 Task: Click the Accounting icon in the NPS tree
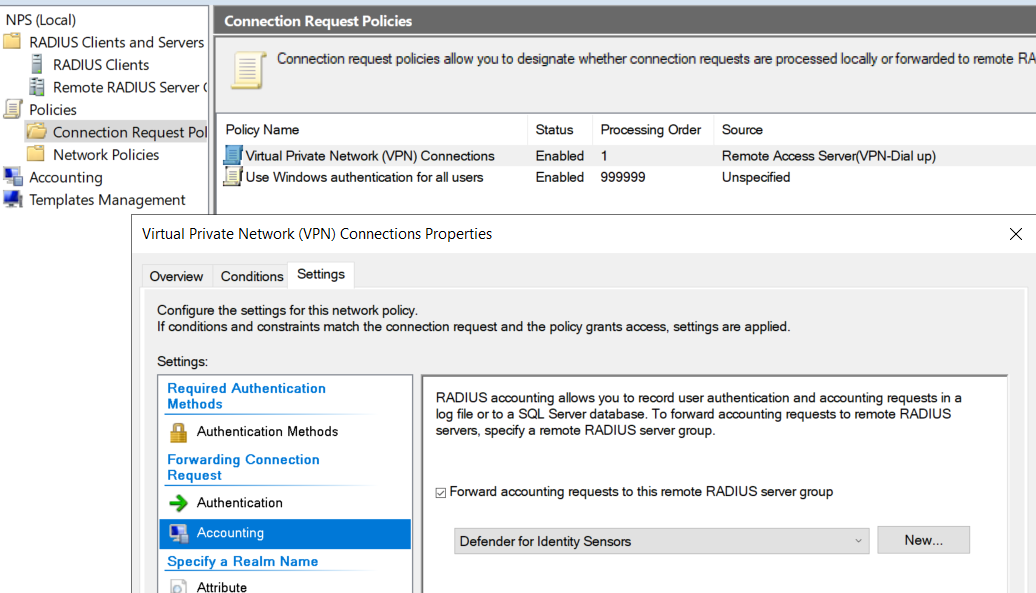coord(13,177)
